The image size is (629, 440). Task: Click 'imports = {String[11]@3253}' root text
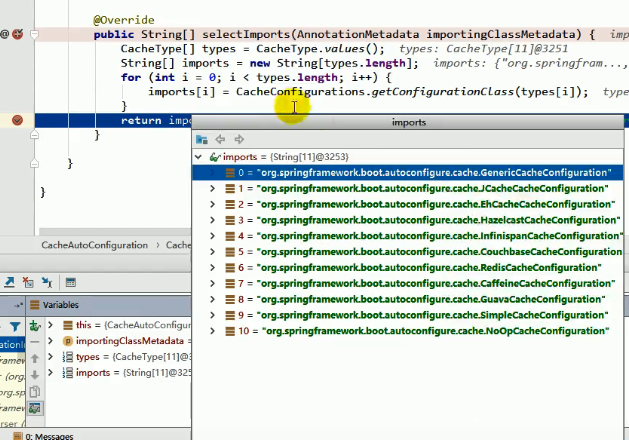286,157
